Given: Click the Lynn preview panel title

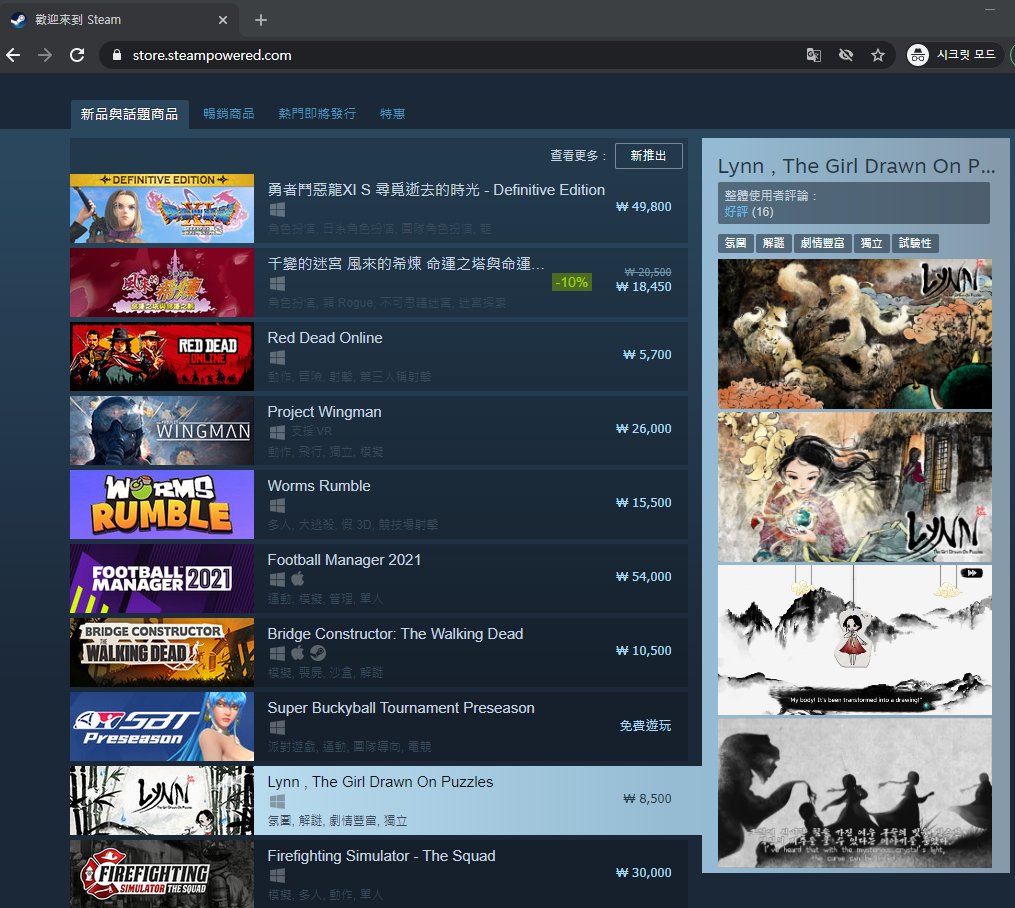Looking at the screenshot, I should click(x=856, y=166).
